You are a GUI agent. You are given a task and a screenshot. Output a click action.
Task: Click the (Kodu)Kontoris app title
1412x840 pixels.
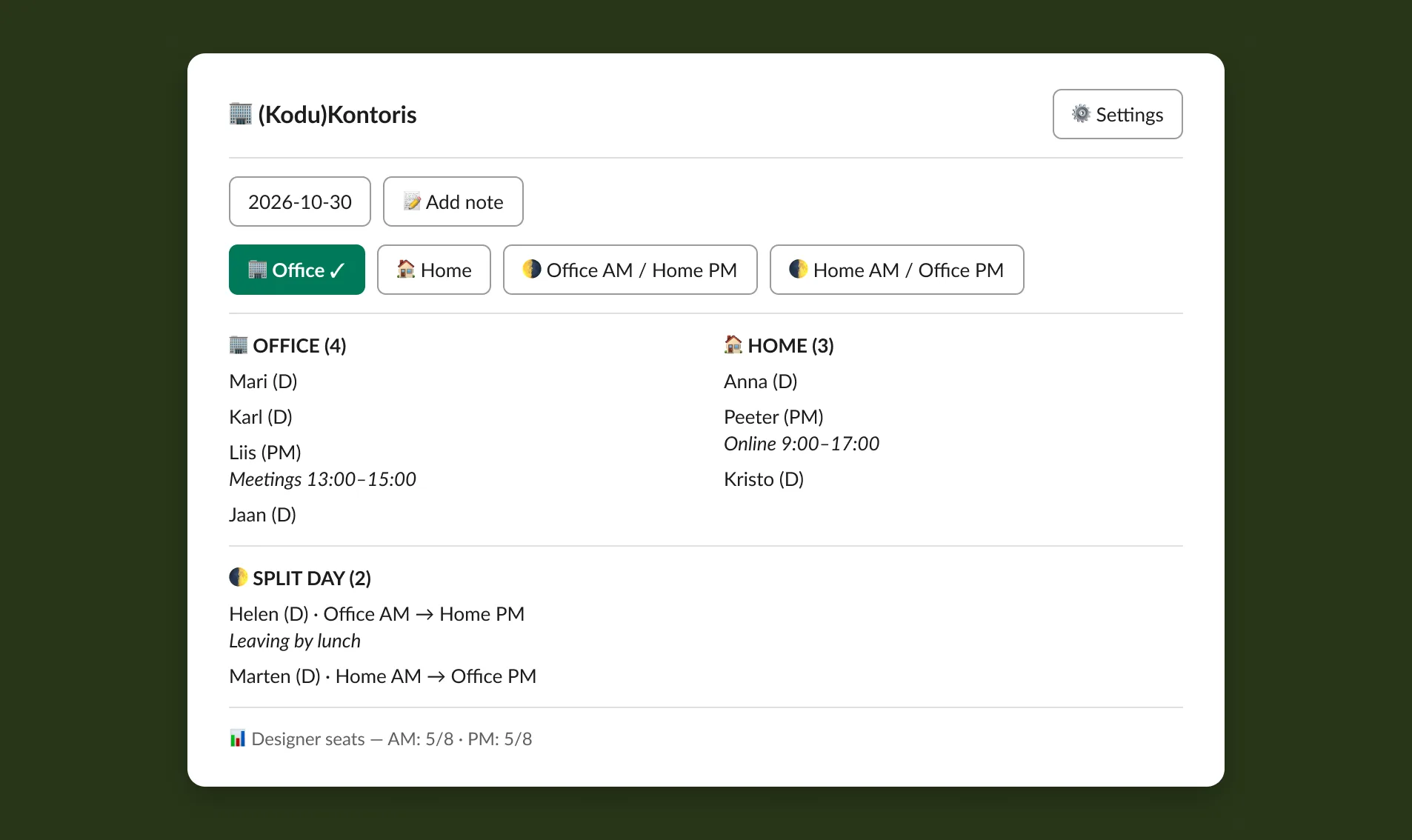tap(337, 114)
